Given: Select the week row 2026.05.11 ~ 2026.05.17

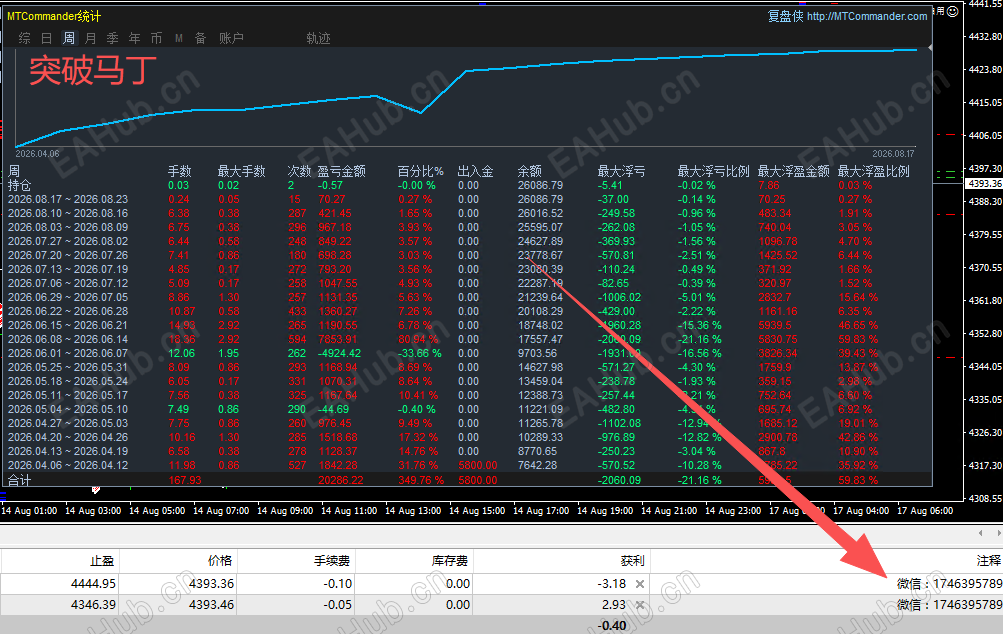Looking at the screenshot, I should [x=68, y=395].
